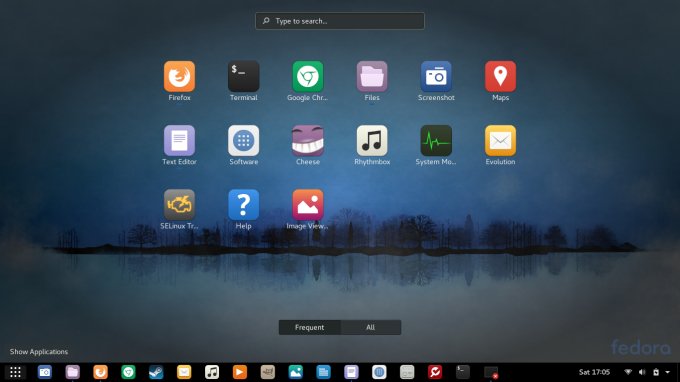Click the Show Applications grid button

(15, 372)
